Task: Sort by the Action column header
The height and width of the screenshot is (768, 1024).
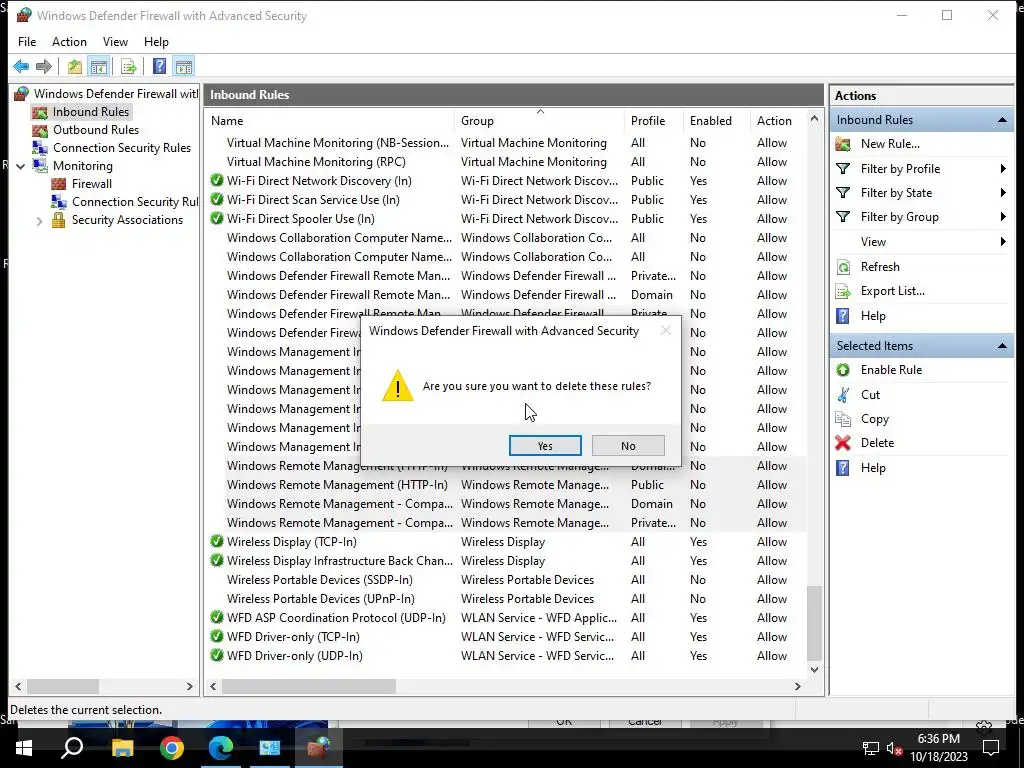Action: click(778, 121)
